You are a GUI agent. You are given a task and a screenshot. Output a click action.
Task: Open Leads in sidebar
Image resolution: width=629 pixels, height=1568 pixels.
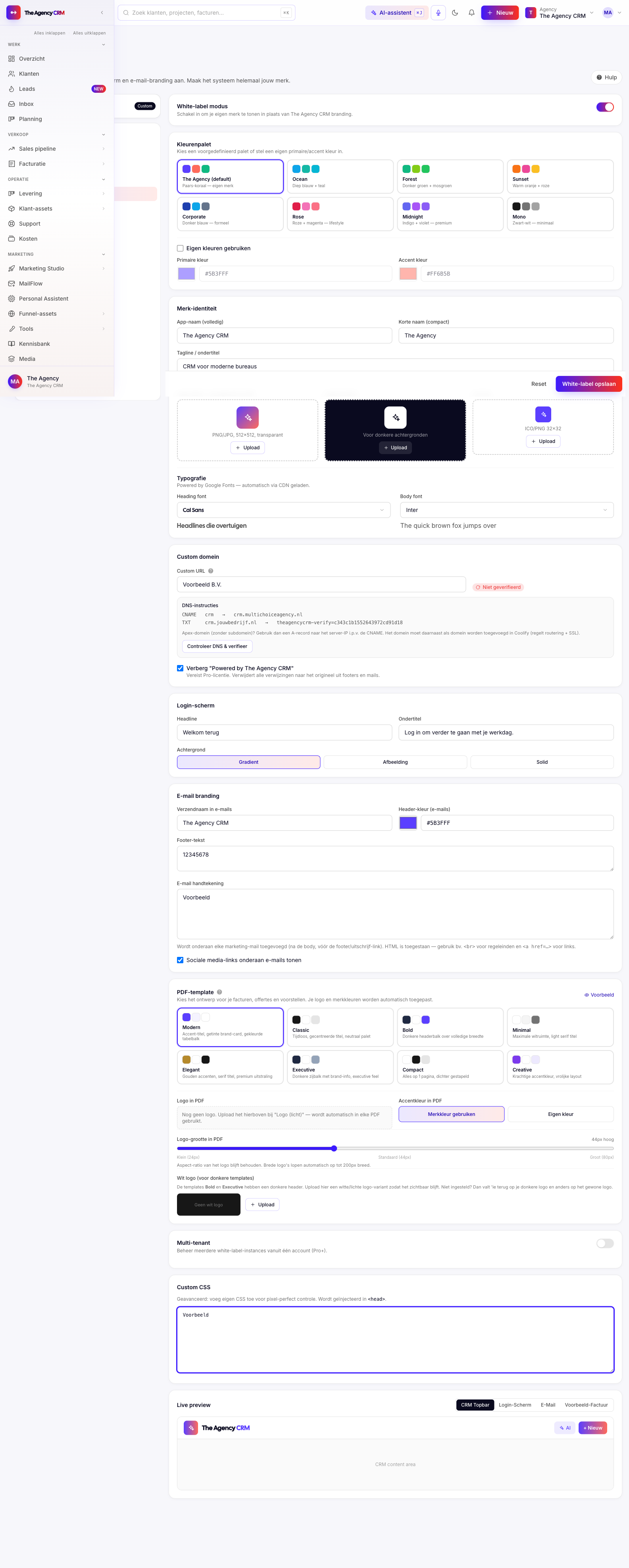pos(57,89)
